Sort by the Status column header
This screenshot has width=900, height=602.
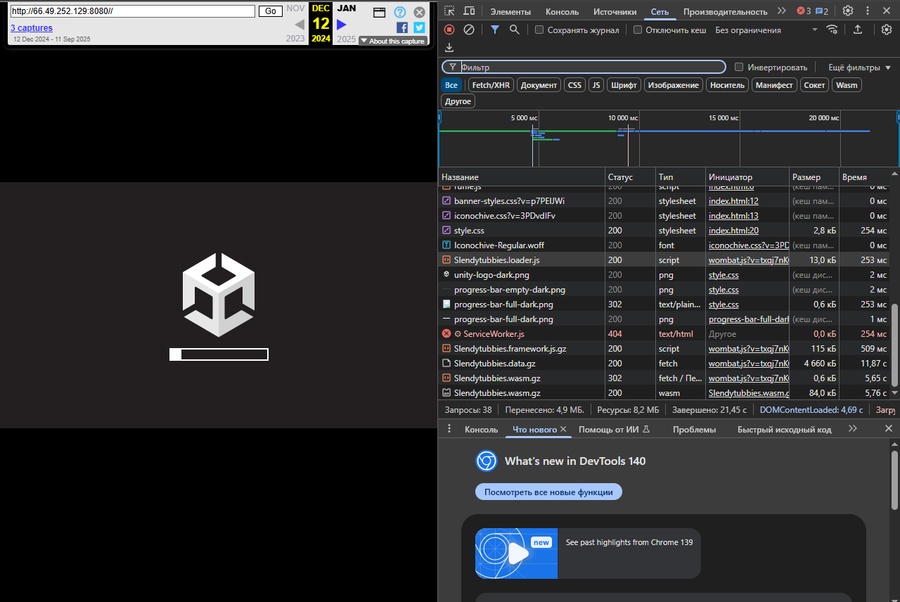[x=630, y=177]
